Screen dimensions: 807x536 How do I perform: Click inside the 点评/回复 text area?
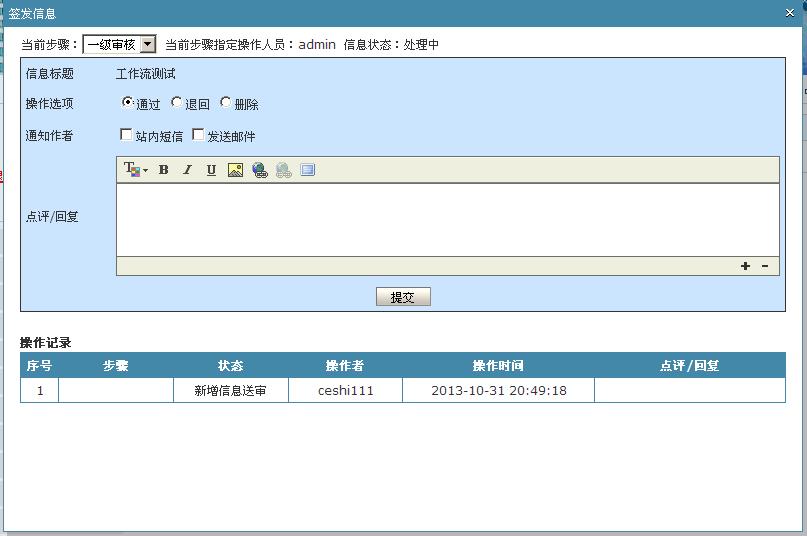(x=447, y=219)
